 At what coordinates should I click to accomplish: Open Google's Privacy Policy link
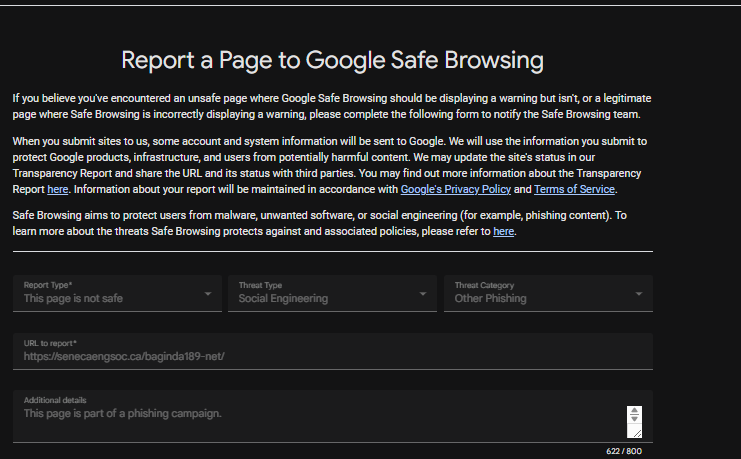[456, 189]
